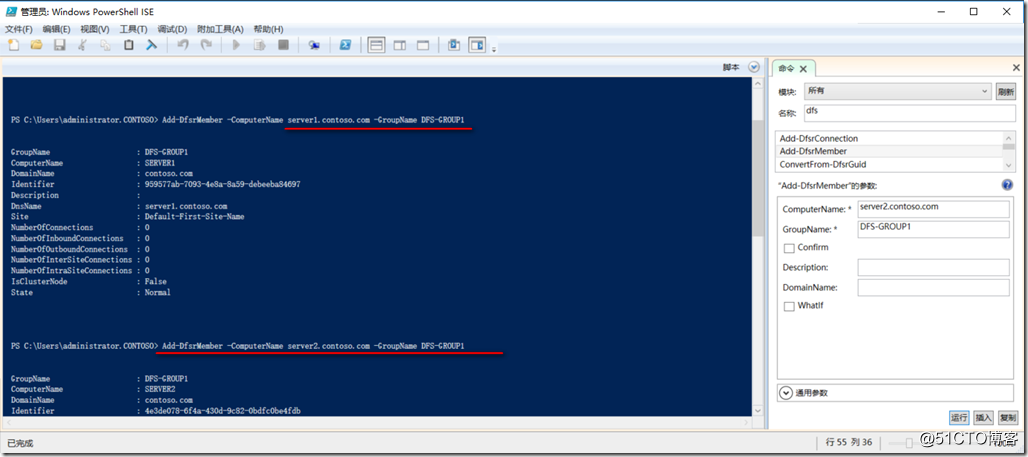Viewport: 1028px width, 457px height.
Task: Select ConvertFrom-DfsrGuid in the command list
Action: click(x=890, y=164)
